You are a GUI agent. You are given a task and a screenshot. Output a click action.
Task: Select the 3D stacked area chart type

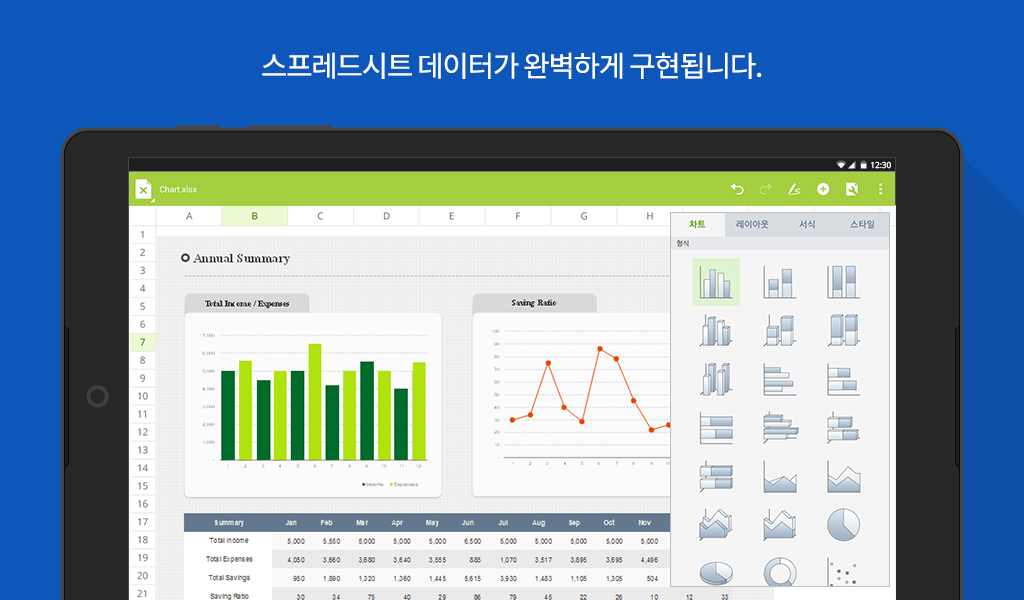tap(780, 524)
